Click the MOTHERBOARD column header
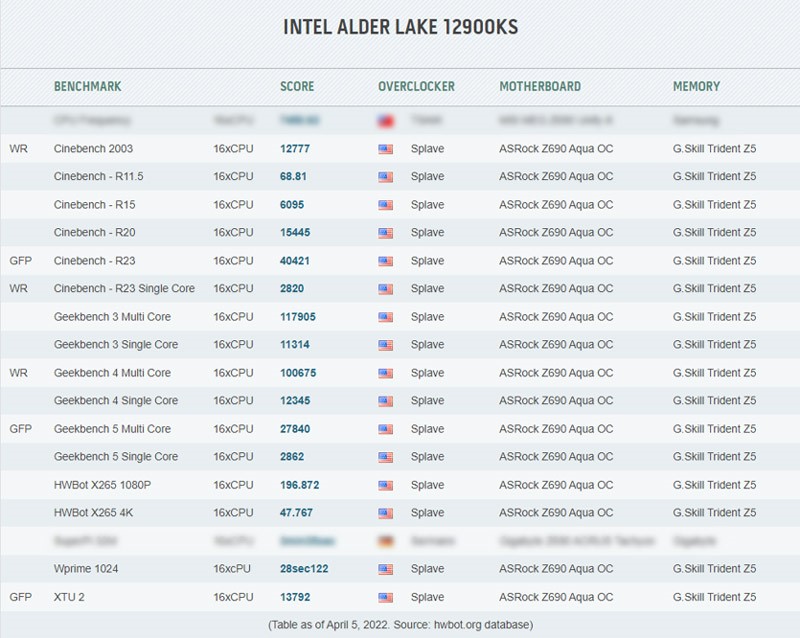Image resolution: width=800 pixels, height=638 pixels. [540, 87]
